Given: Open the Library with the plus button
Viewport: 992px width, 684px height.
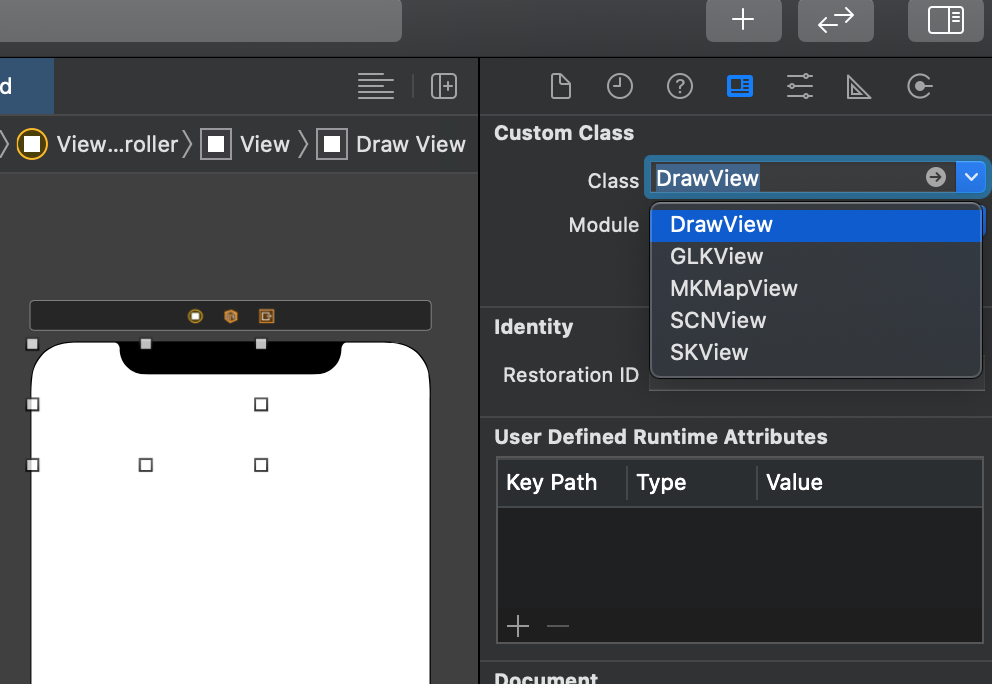Looking at the screenshot, I should [x=743, y=20].
